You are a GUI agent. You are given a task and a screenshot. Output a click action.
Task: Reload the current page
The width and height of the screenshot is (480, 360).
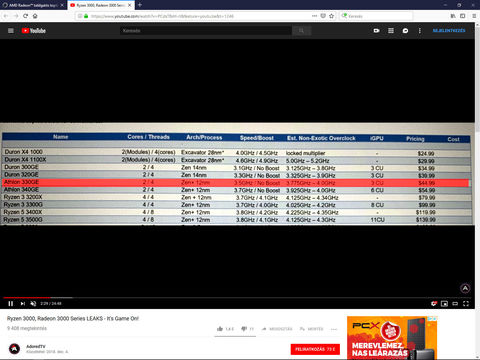[x=25, y=16]
